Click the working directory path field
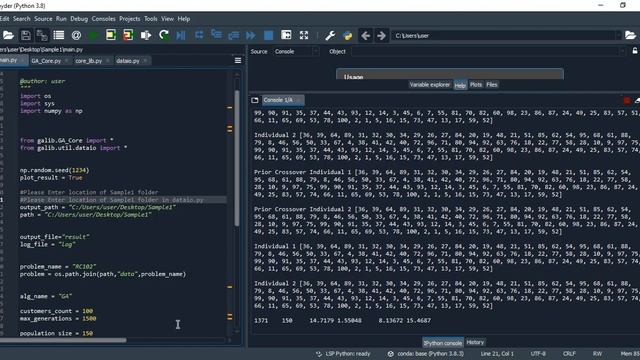Viewport: 640px width, 360px height. [503, 36]
